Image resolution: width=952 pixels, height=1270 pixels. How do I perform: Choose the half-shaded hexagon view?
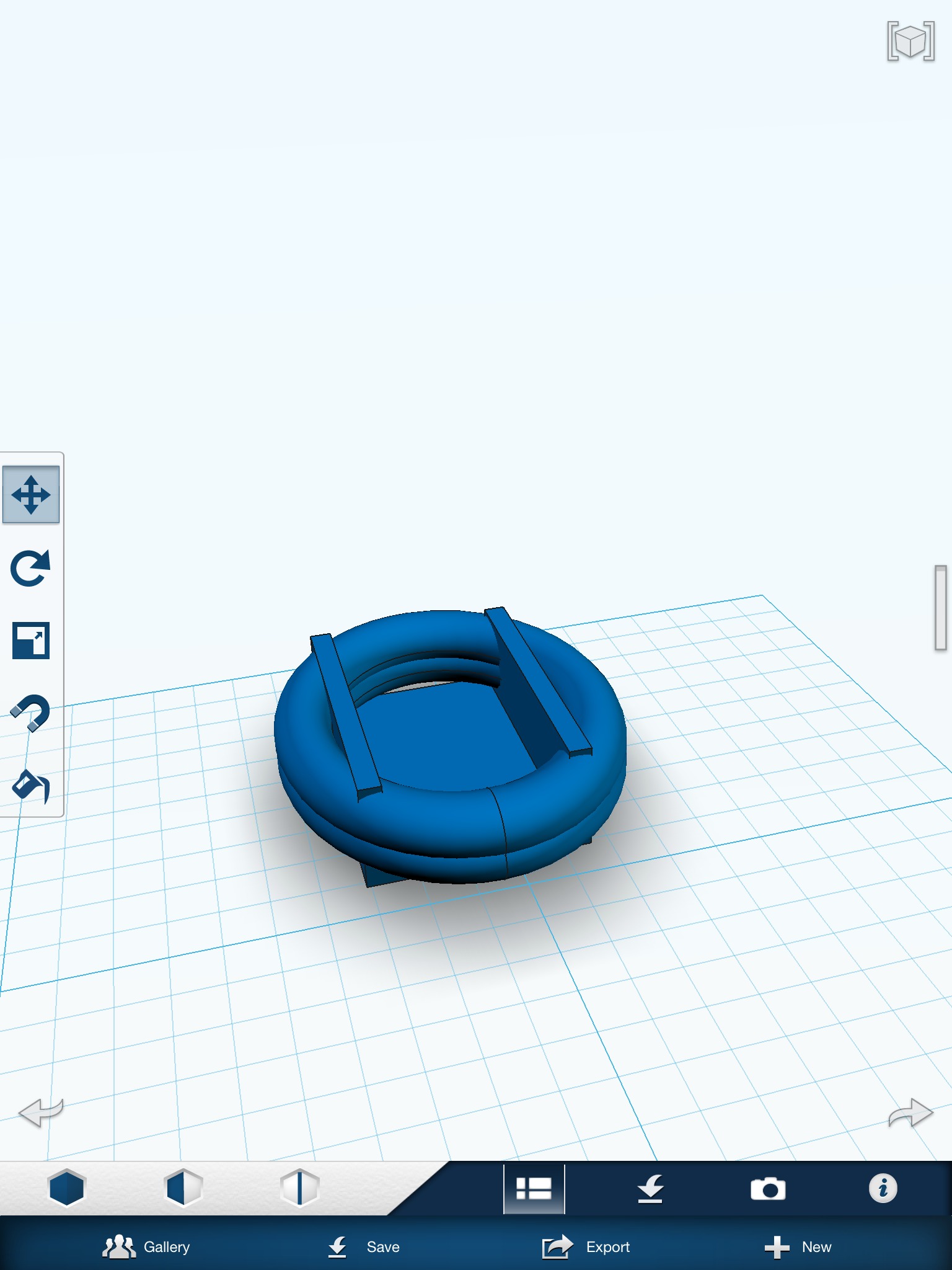[183, 1188]
